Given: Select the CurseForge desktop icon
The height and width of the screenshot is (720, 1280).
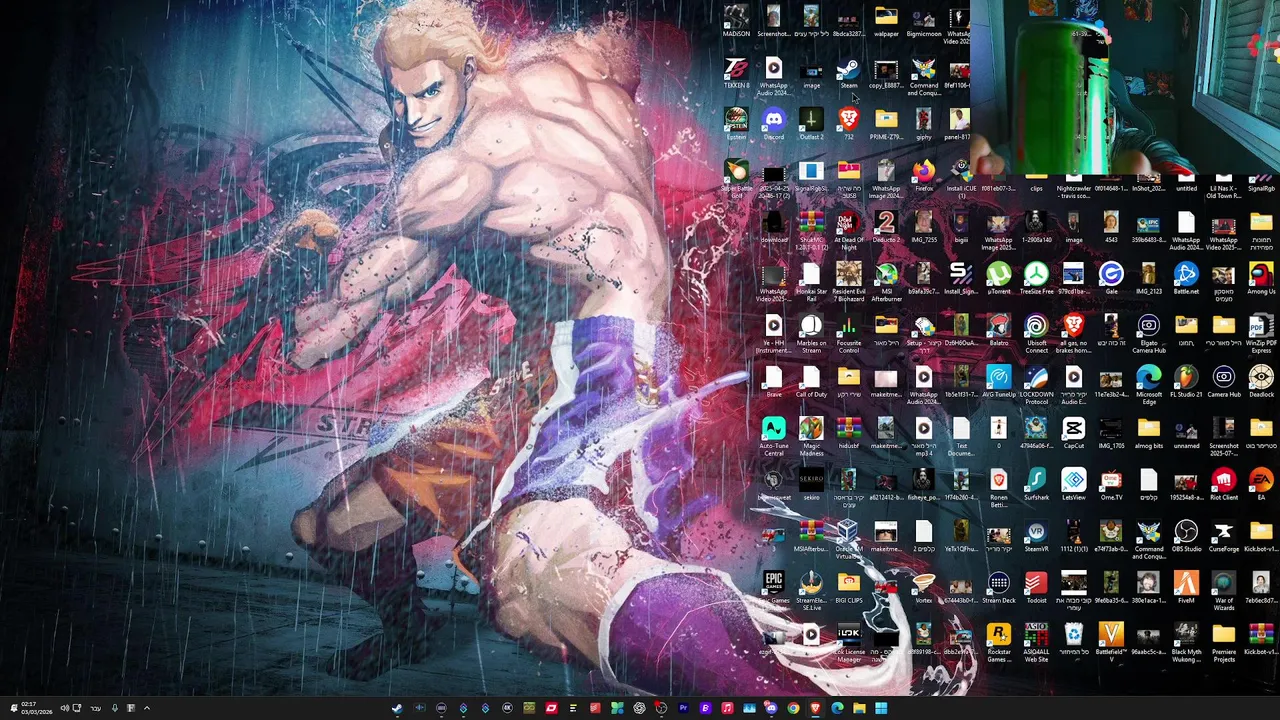Looking at the screenshot, I should (x=1223, y=537).
